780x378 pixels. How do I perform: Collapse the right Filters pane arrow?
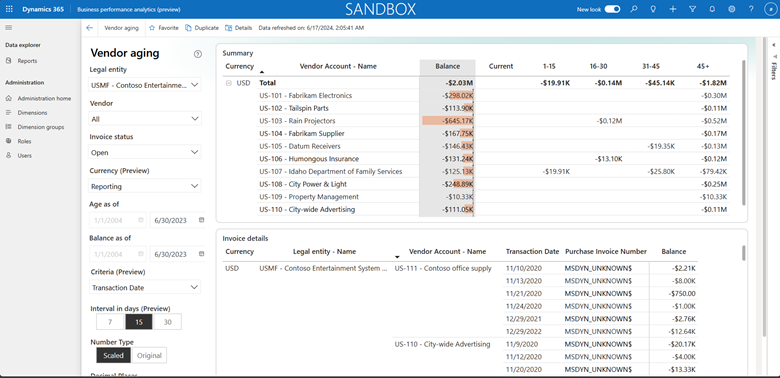click(774, 45)
